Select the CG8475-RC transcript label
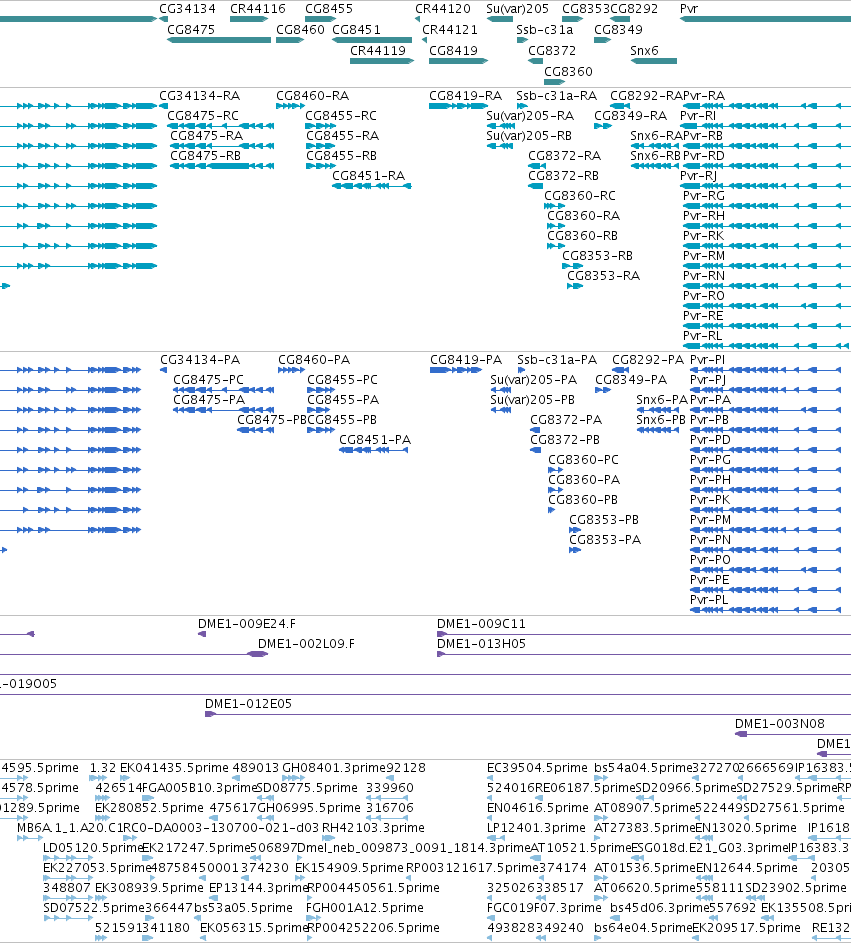The height and width of the screenshot is (943, 851). [x=203, y=116]
